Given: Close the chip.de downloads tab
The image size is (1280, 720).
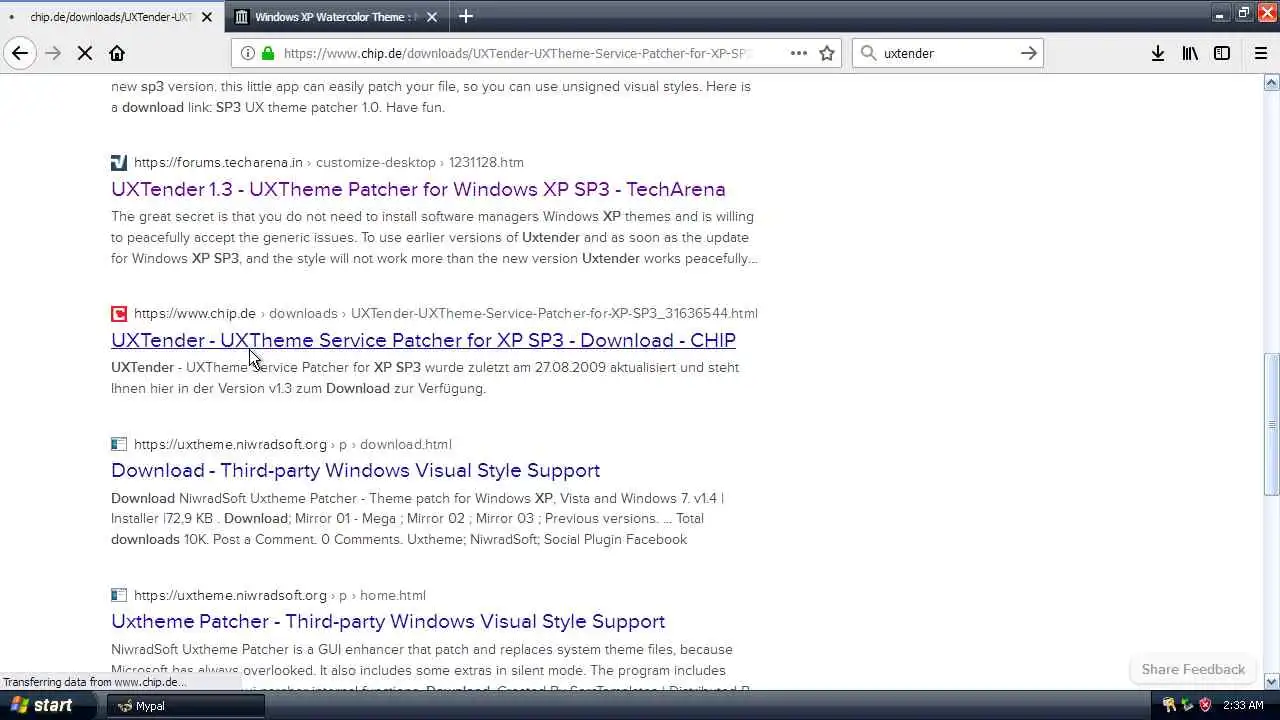Looking at the screenshot, I should 207,17.
